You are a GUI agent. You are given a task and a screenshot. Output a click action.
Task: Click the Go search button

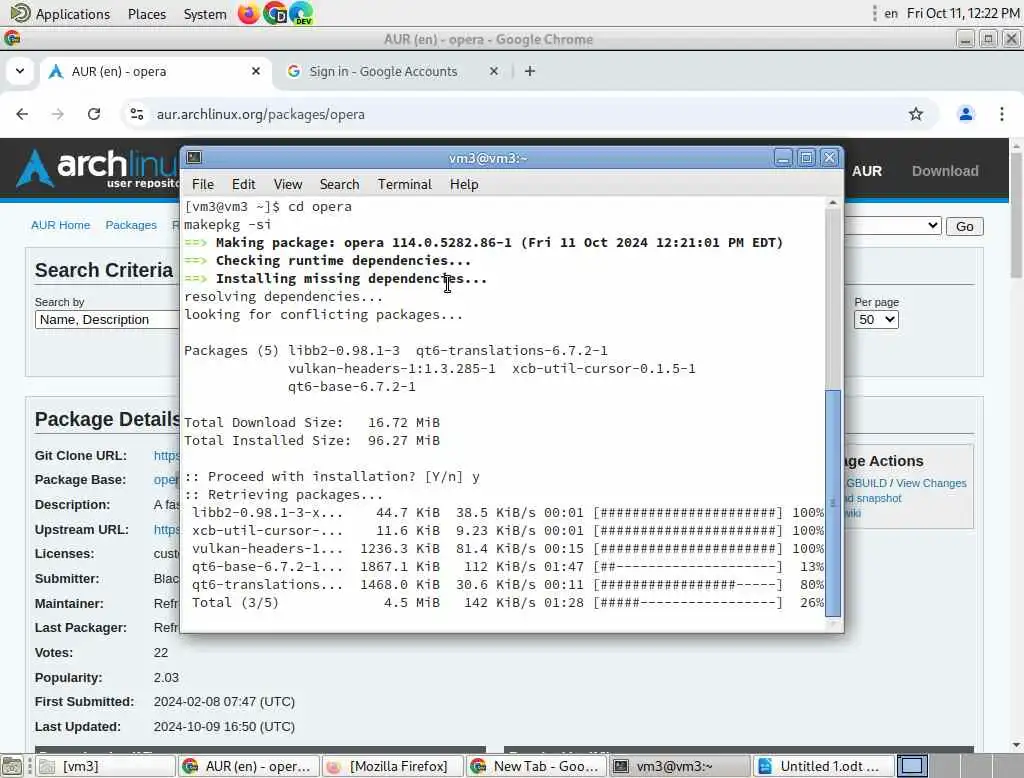(x=965, y=226)
